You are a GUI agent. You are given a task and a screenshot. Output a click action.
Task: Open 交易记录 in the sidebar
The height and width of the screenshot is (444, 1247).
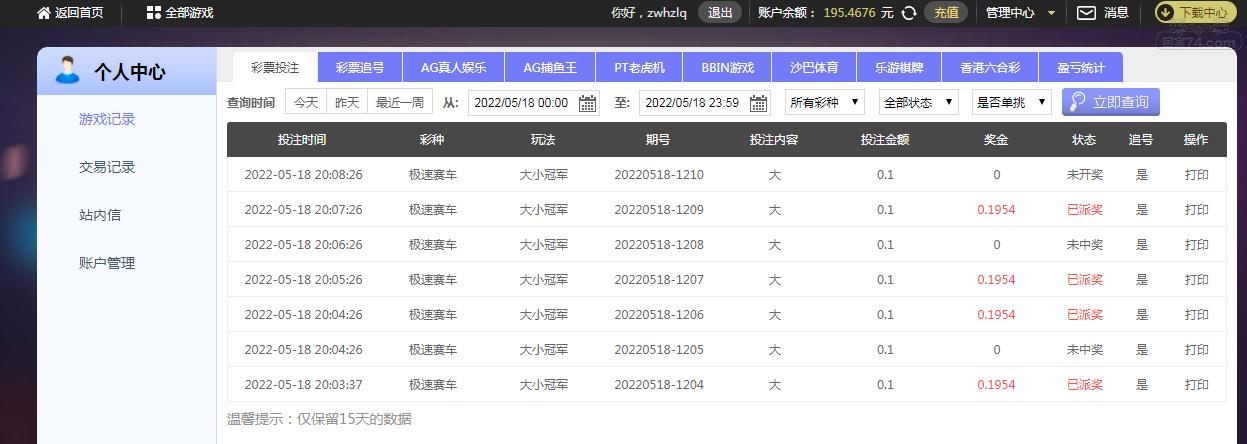click(107, 167)
